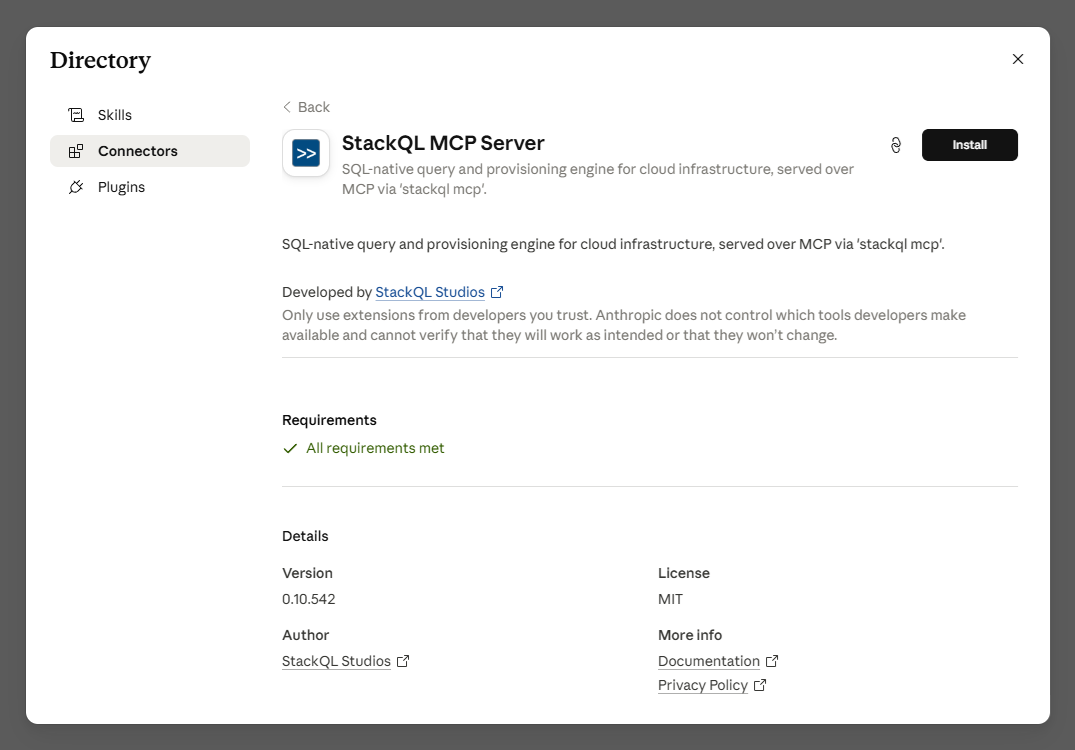Click external-link icon beside Developed by StackQL Studios
The width and height of the screenshot is (1075, 750).
click(497, 292)
